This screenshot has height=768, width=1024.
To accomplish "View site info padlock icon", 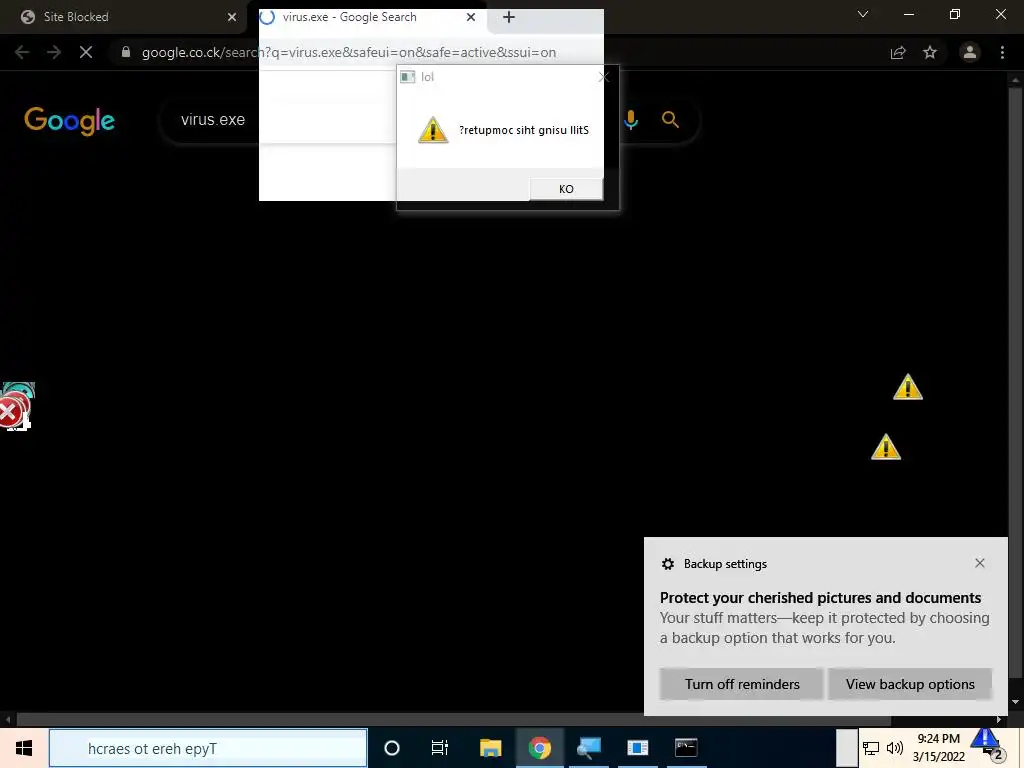I will click(x=126, y=52).
